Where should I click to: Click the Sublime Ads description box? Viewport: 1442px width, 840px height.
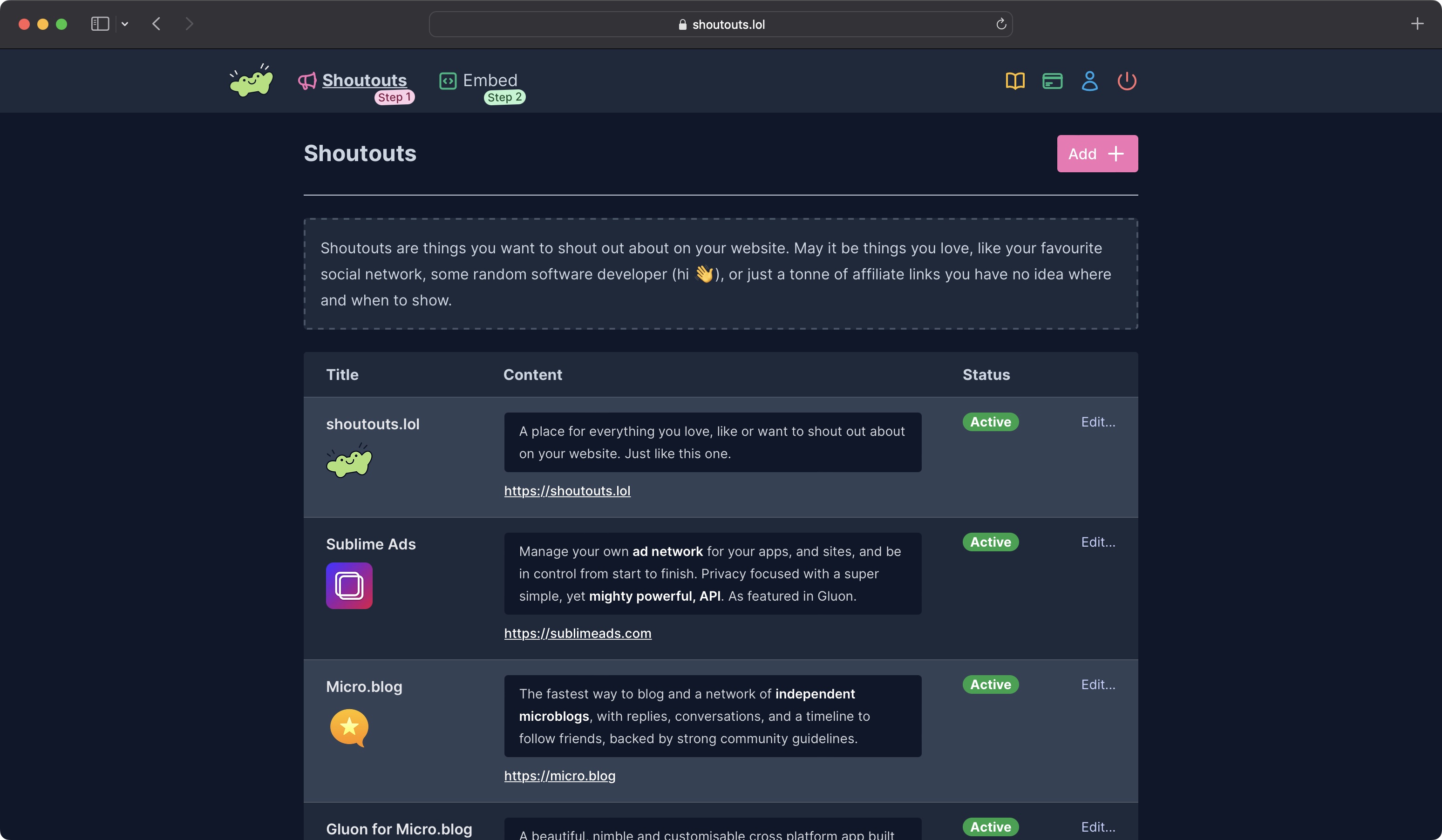(x=713, y=573)
